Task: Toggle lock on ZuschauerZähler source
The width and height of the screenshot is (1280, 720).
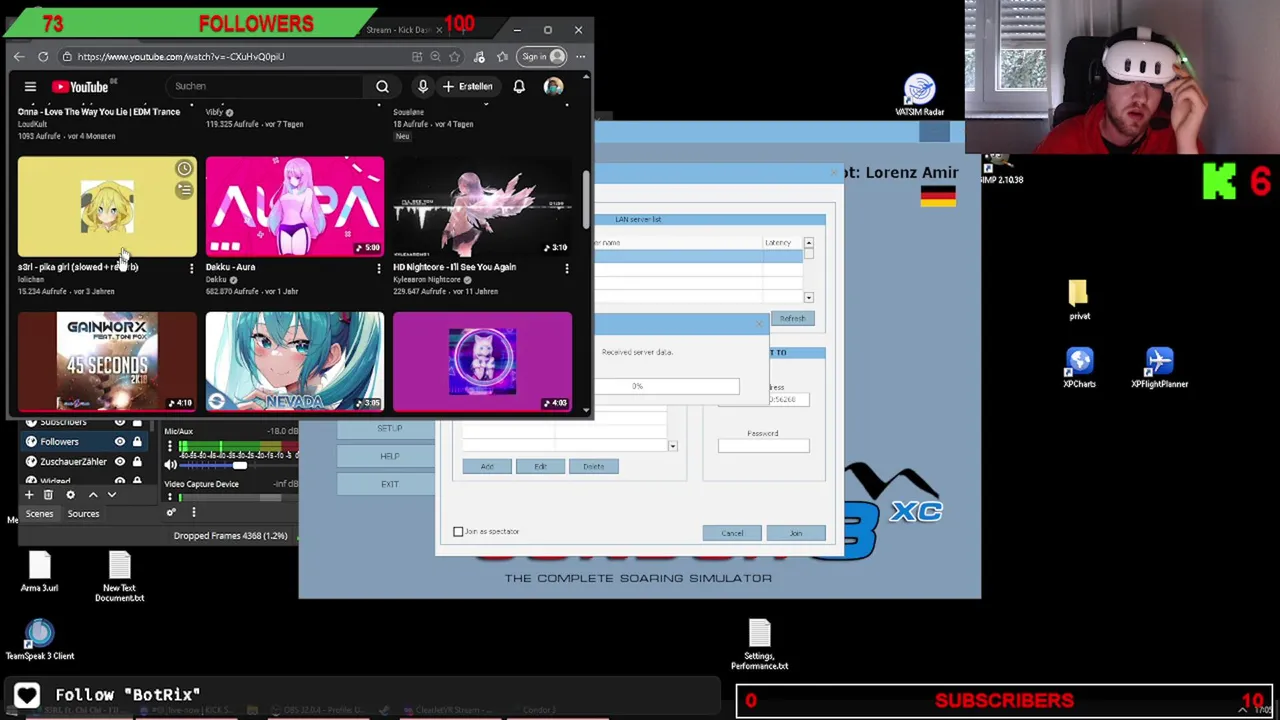Action: (x=137, y=461)
